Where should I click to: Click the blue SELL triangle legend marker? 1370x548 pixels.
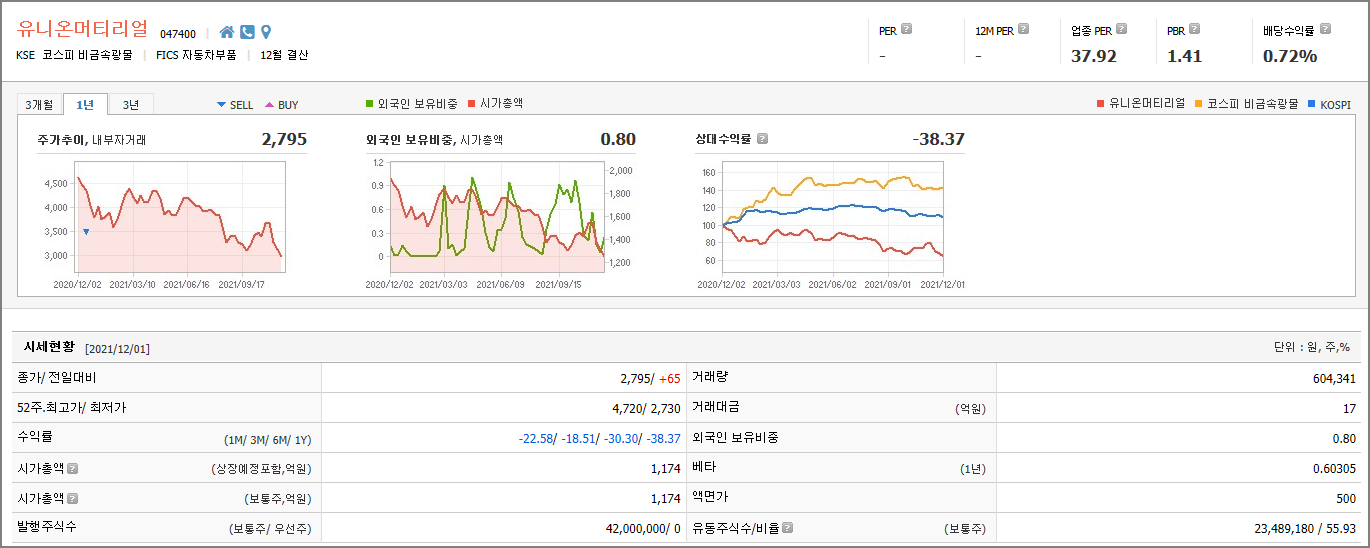222,104
